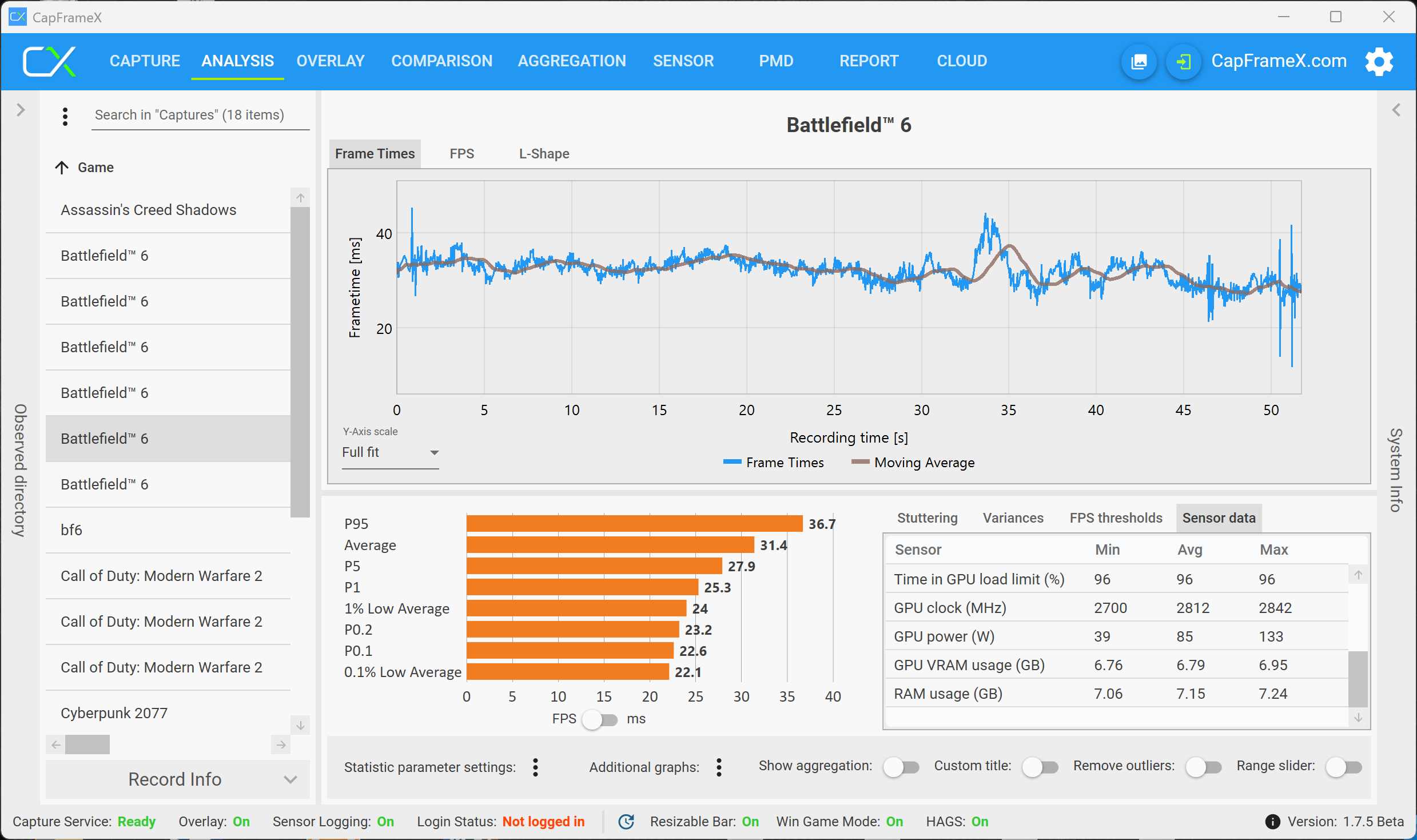Expand the Observed directory panel arrow
Viewport: 1417px width, 840px height.
pyautogui.click(x=21, y=110)
